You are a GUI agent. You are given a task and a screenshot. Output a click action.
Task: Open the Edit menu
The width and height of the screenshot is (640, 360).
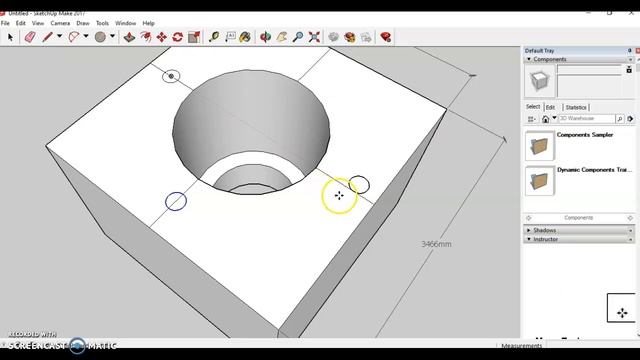20,23
